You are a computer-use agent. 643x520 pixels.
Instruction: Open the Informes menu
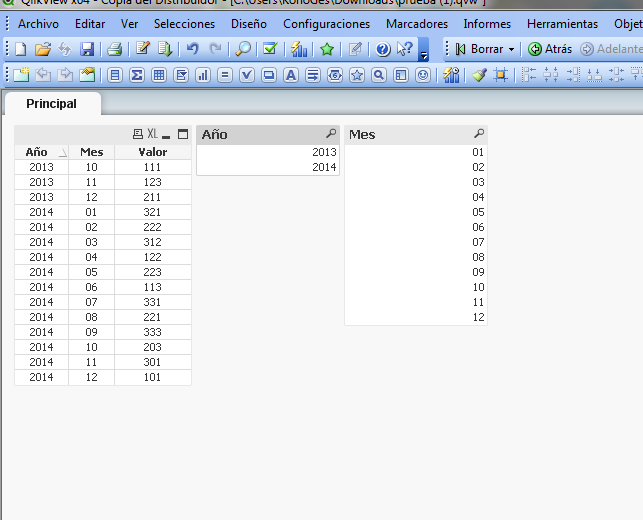click(487, 24)
